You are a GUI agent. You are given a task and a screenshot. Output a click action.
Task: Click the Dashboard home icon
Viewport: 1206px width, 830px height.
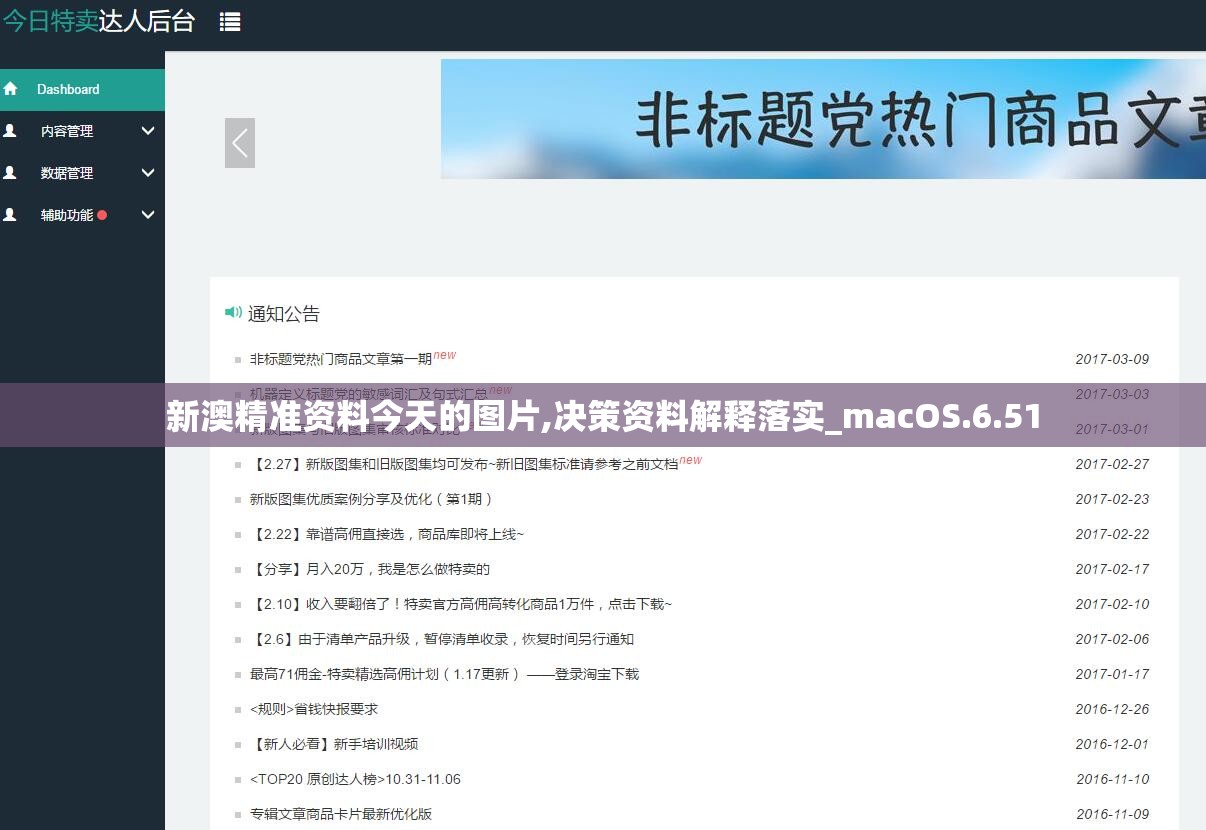click(10, 89)
